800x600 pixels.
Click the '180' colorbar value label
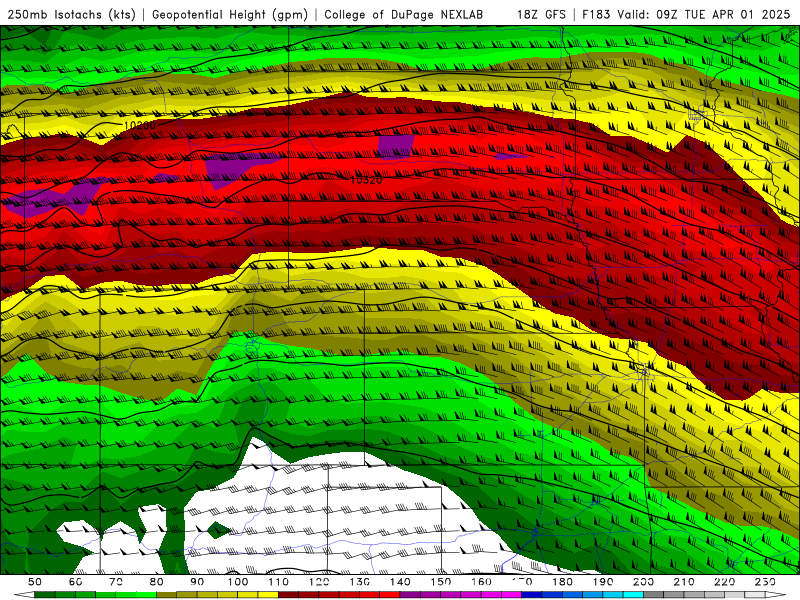click(x=562, y=582)
